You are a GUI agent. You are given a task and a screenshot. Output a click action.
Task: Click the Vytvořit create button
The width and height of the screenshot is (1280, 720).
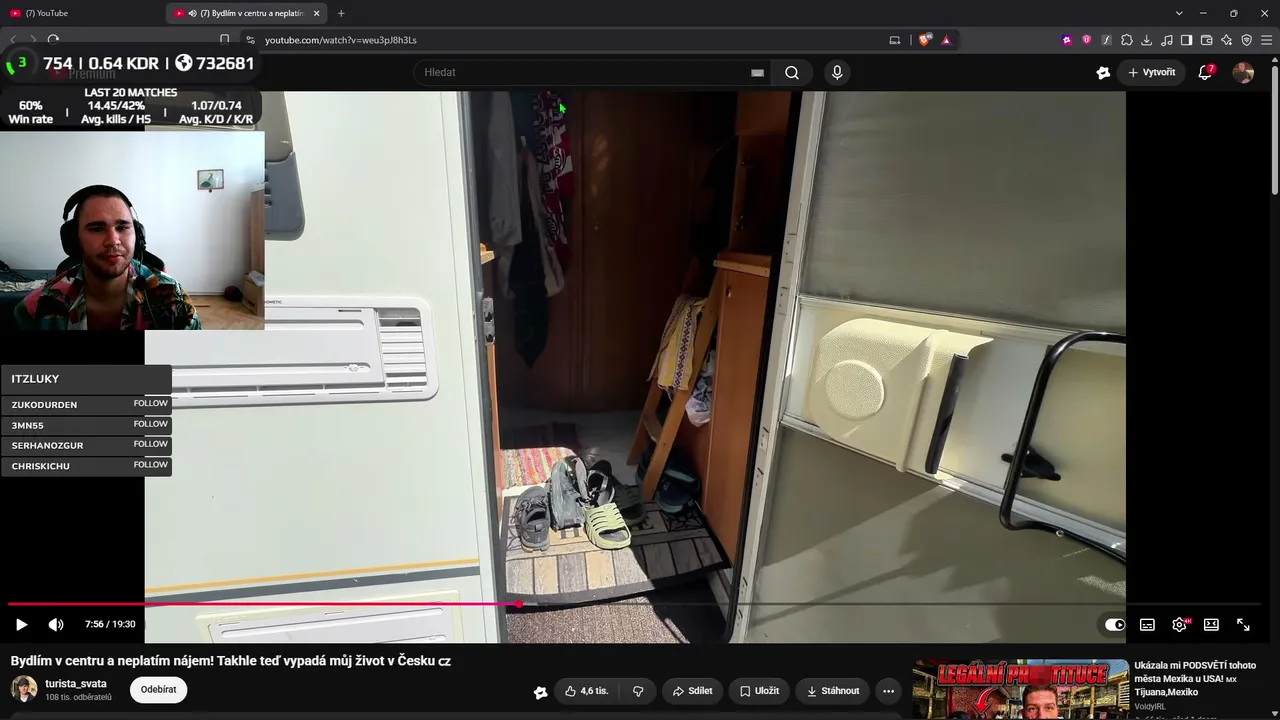coord(1152,72)
